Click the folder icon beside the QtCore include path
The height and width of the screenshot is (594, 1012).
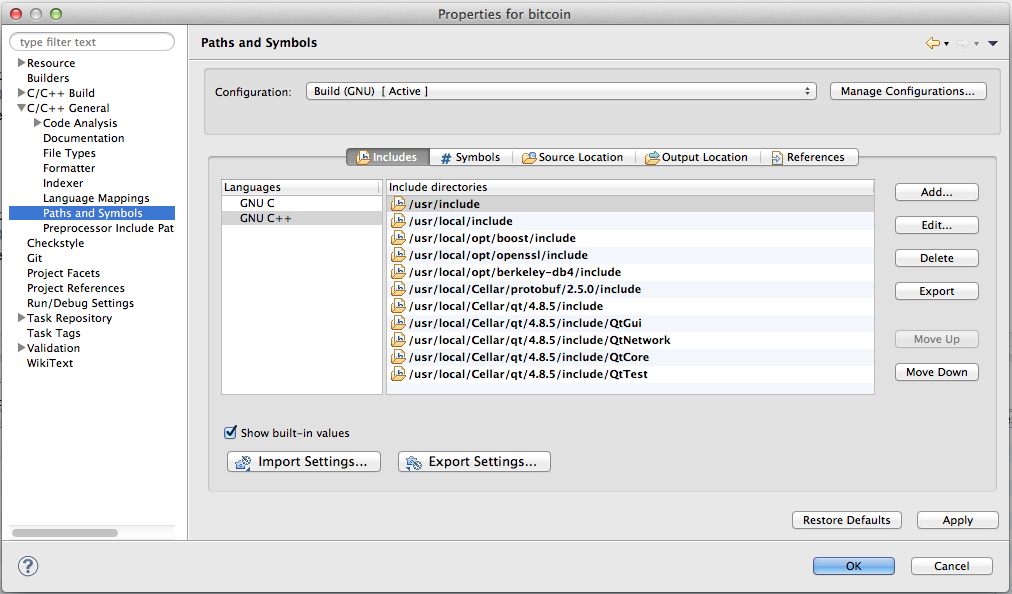pyautogui.click(x=398, y=357)
